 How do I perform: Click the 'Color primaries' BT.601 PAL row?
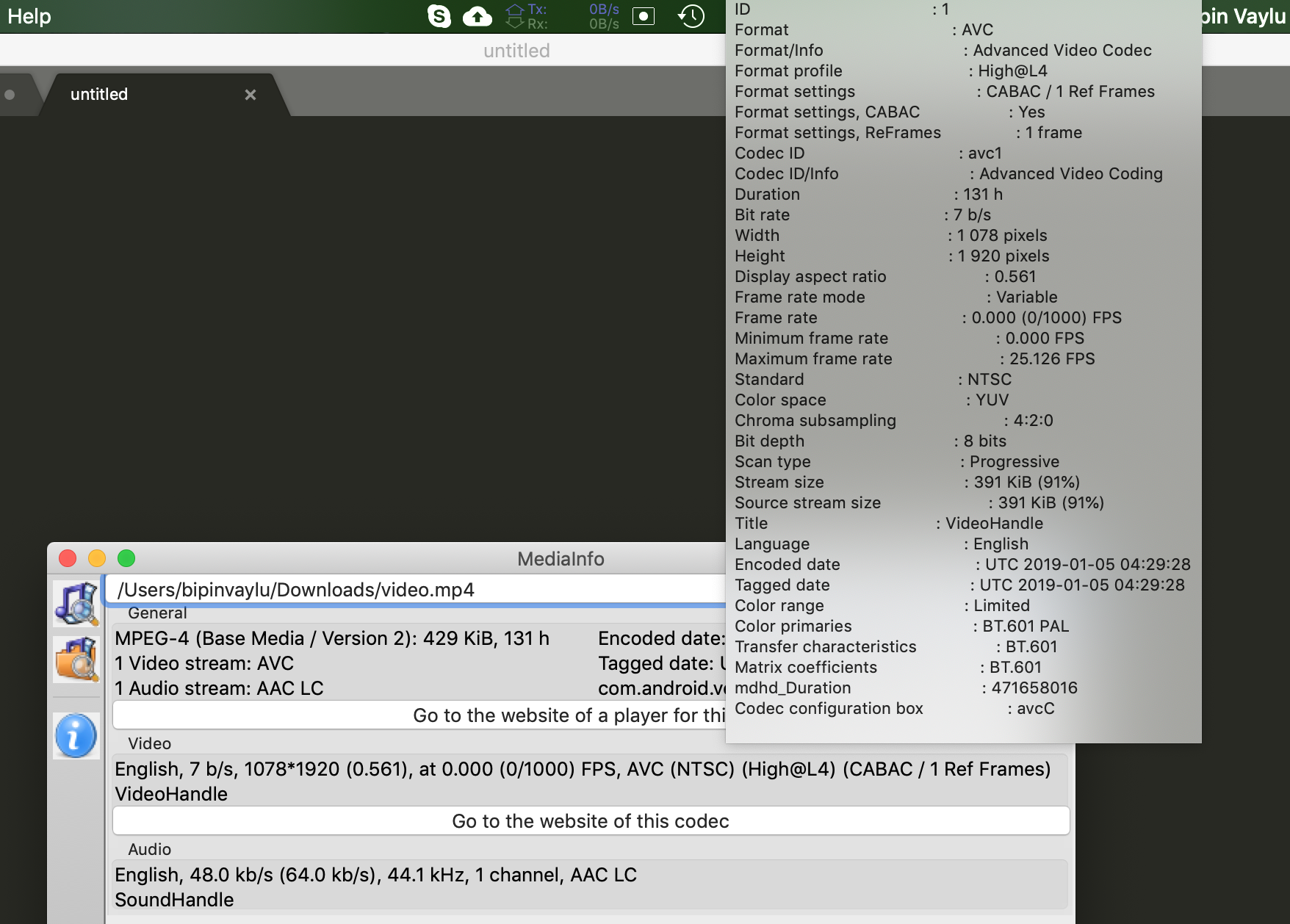pyautogui.click(x=902, y=627)
